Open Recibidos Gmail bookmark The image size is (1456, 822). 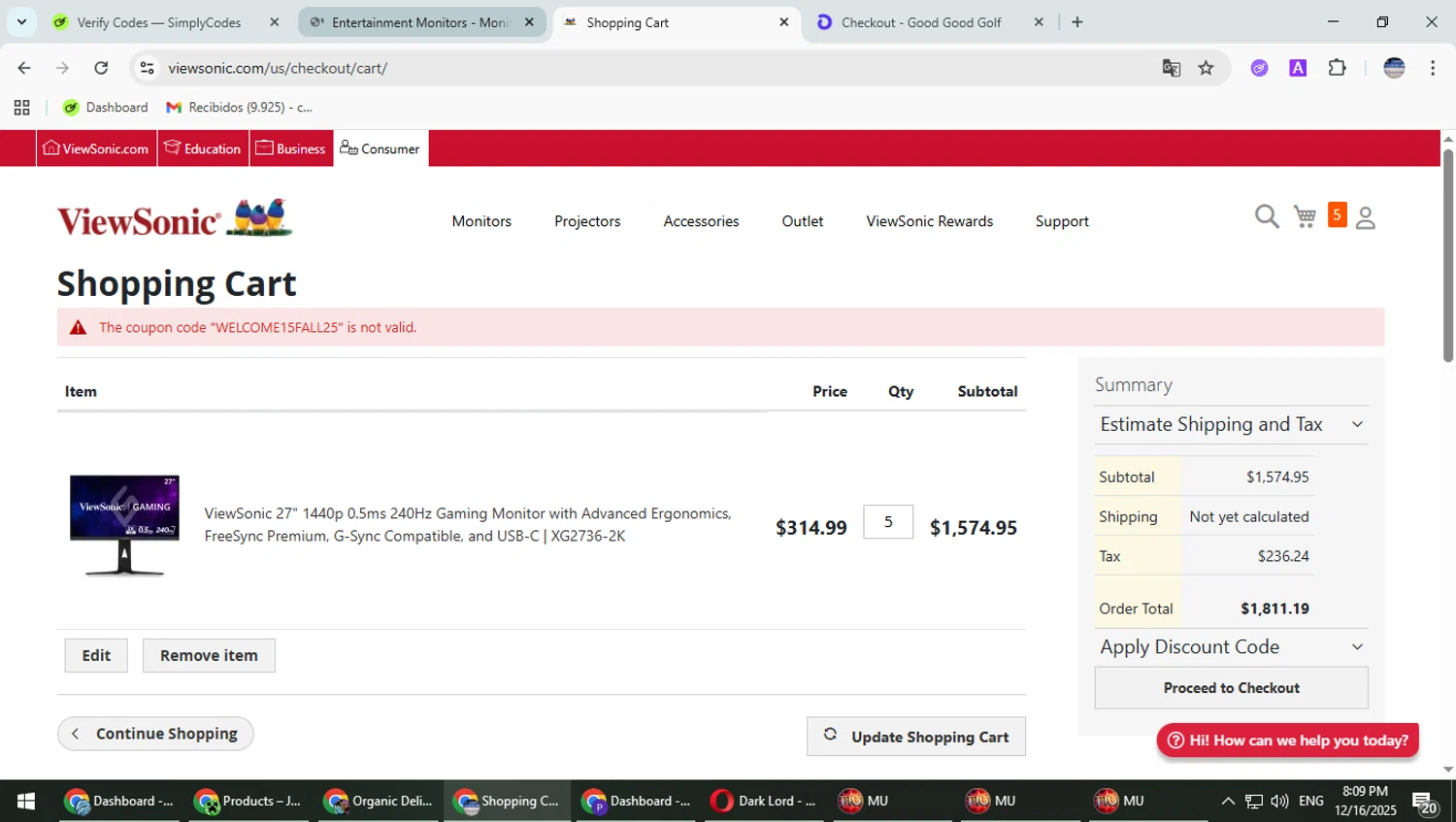pos(240,108)
